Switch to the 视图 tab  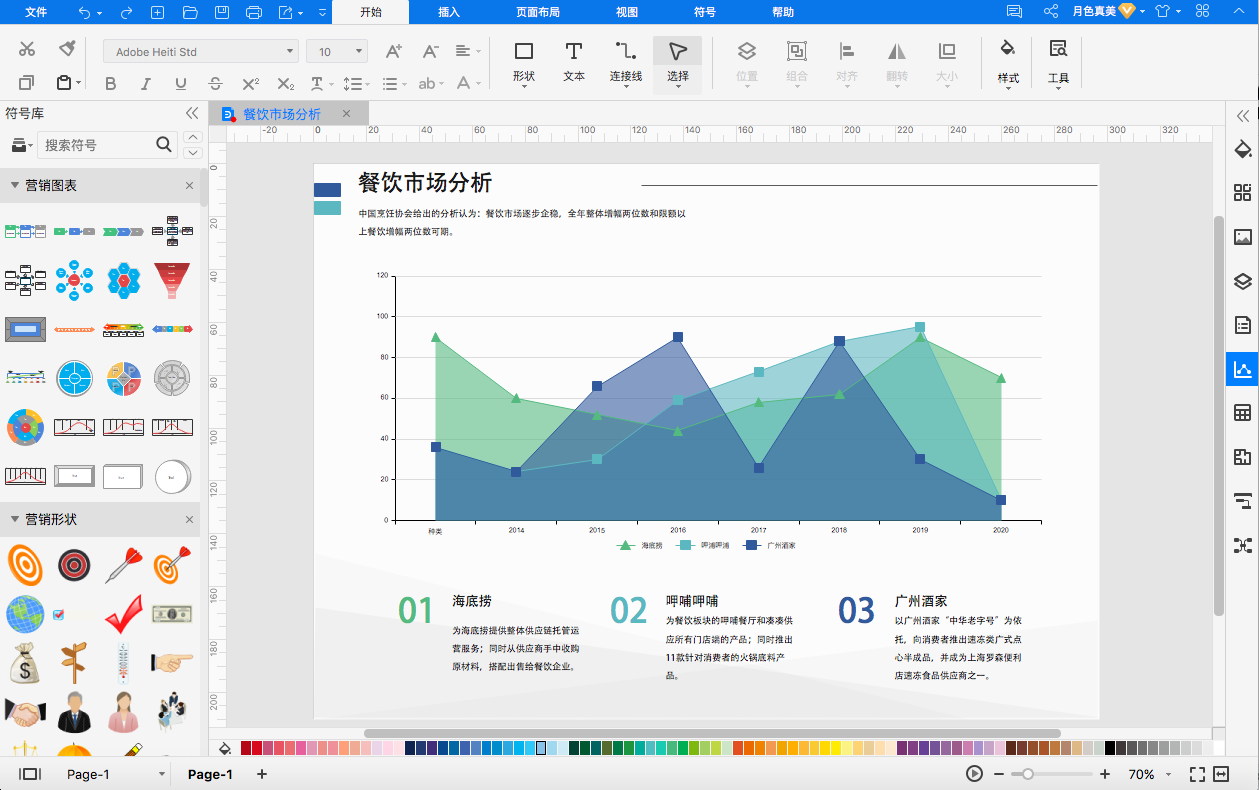(627, 12)
